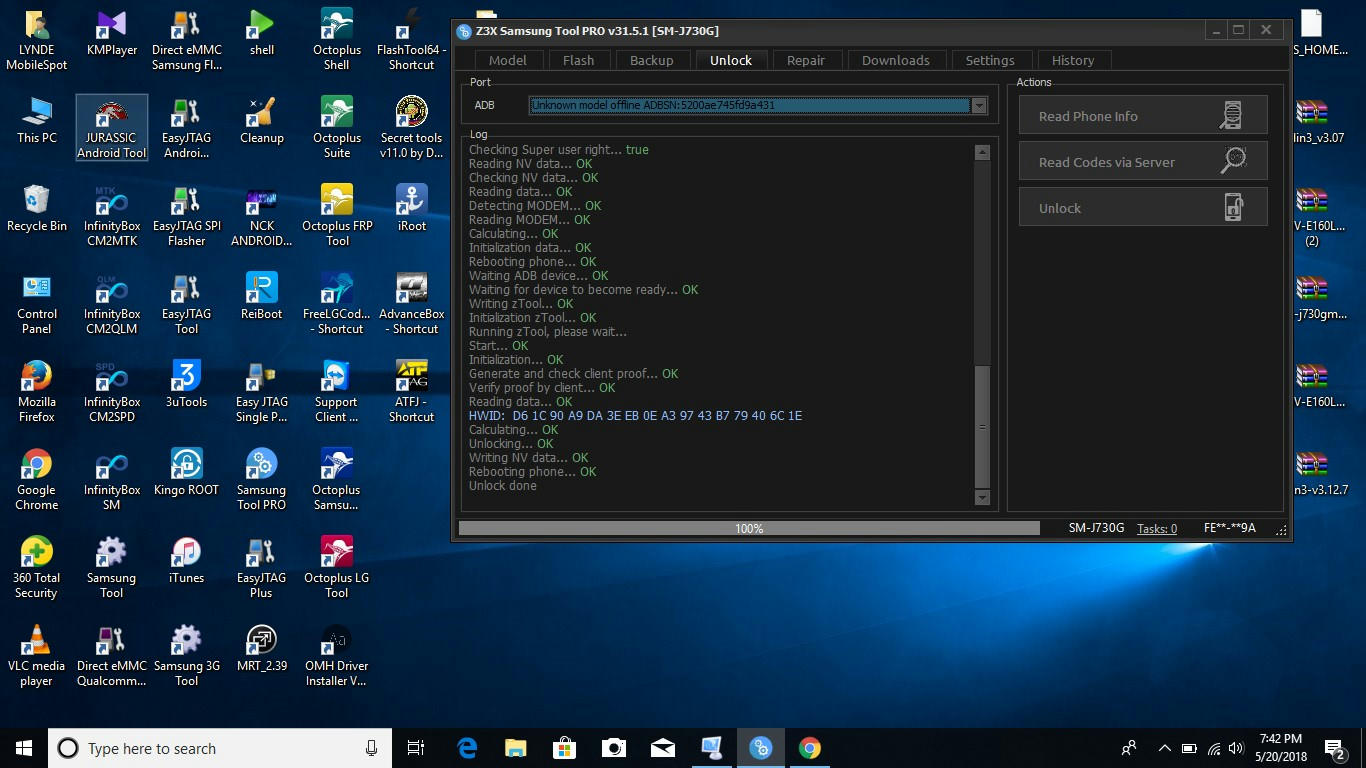
Task: Click the log scrollbar down arrow
Action: pyautogui.click(x=982, y=497)
